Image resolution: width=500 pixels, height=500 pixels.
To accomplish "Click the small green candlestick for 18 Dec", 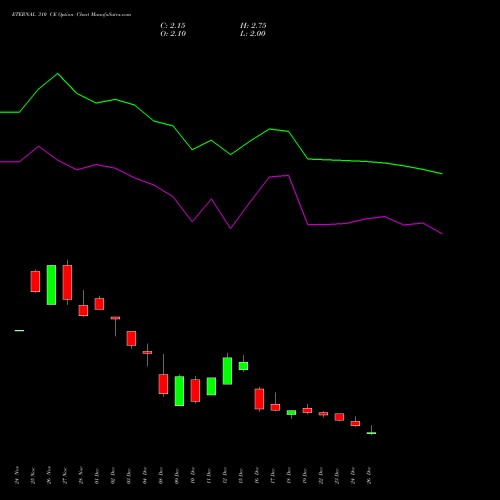I will (291, 412).
